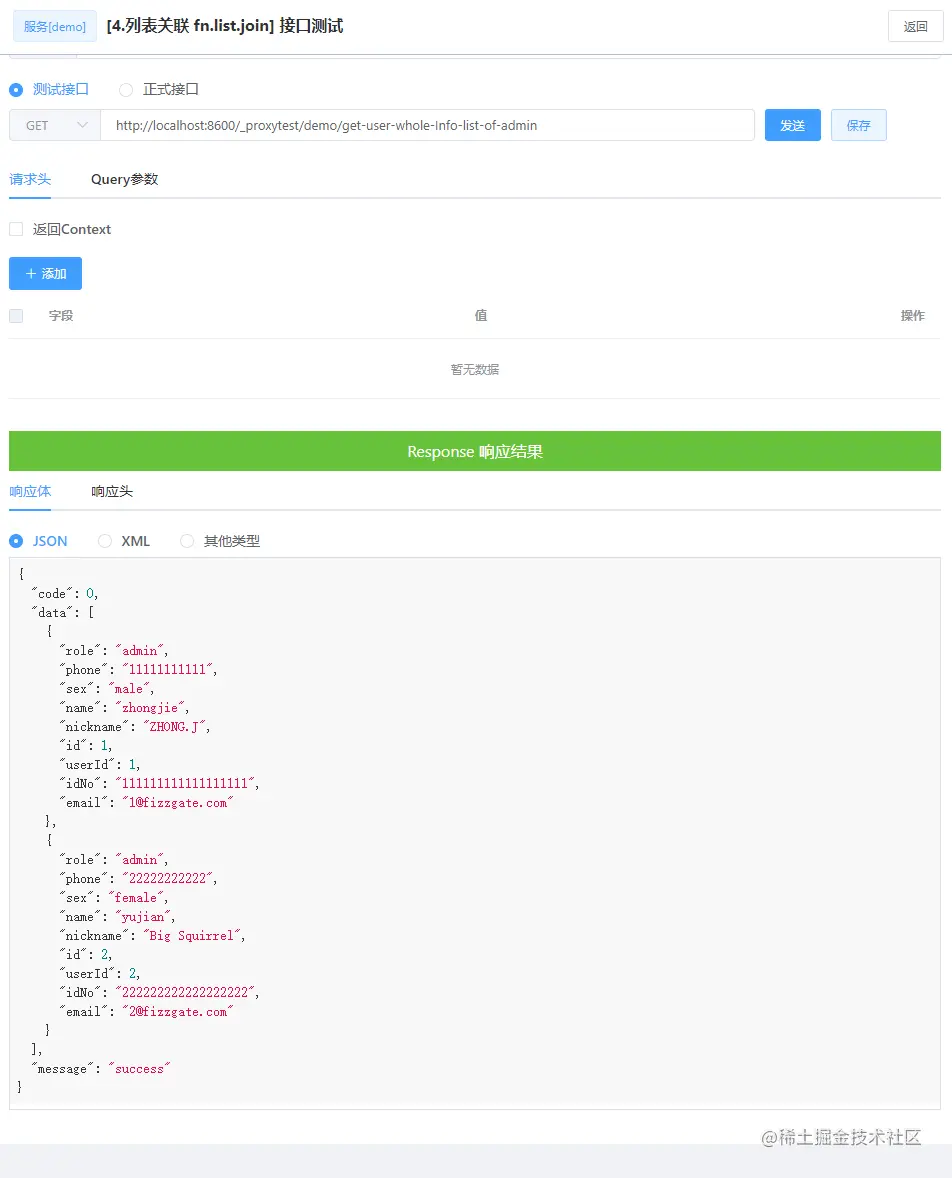Select the 正式接口 radio button
The width and height of the screenshot is (952, 1178).
pos(126,89)
